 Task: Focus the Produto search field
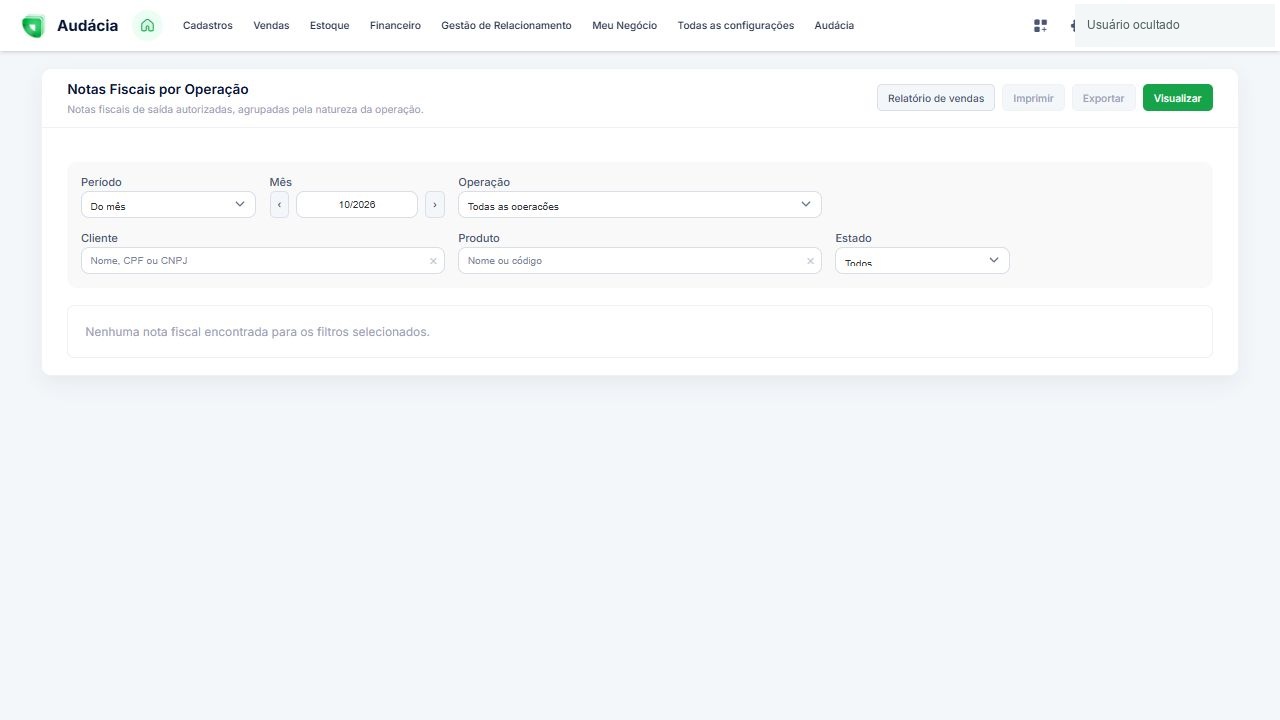coord(640,261)
